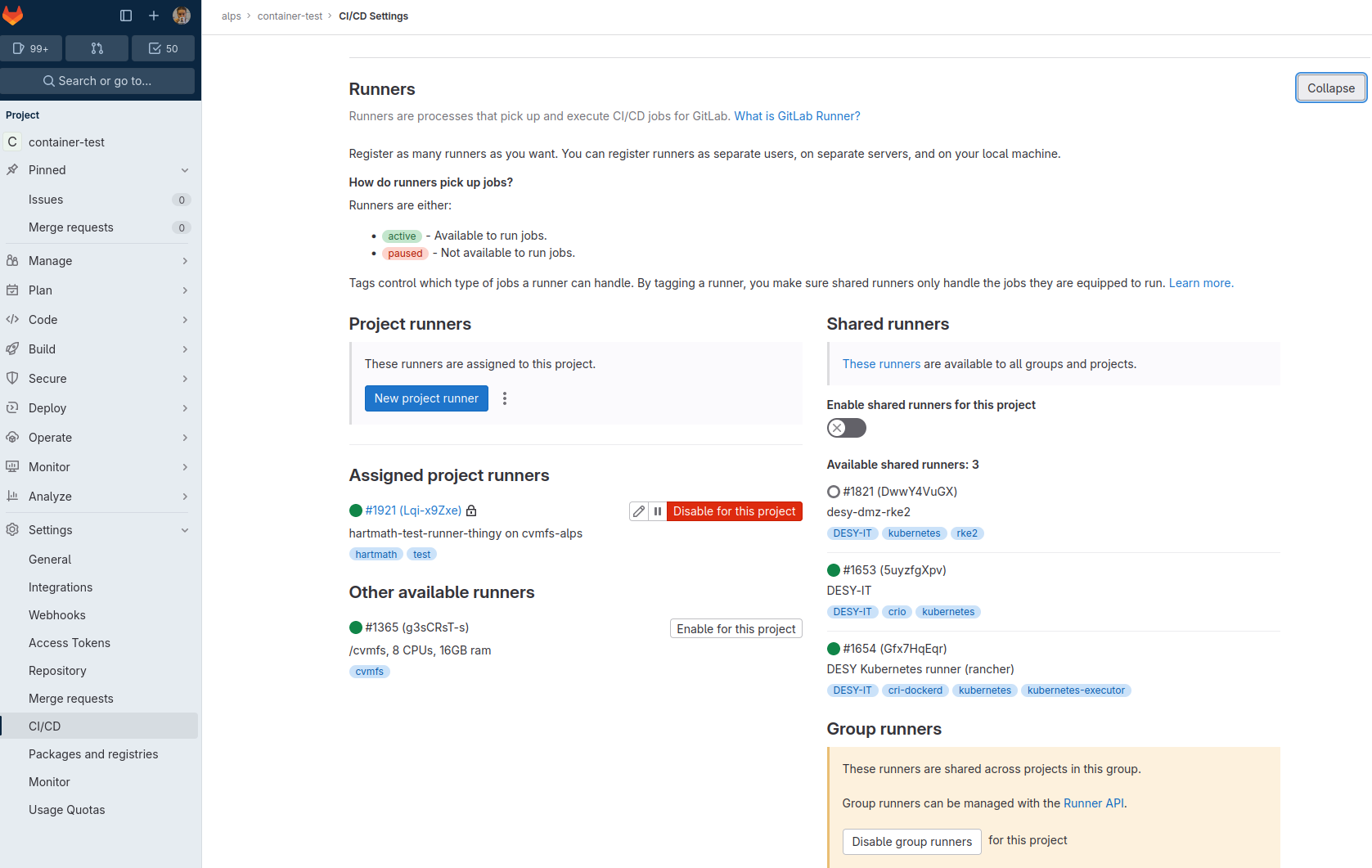Open Repository settings page

57,671
